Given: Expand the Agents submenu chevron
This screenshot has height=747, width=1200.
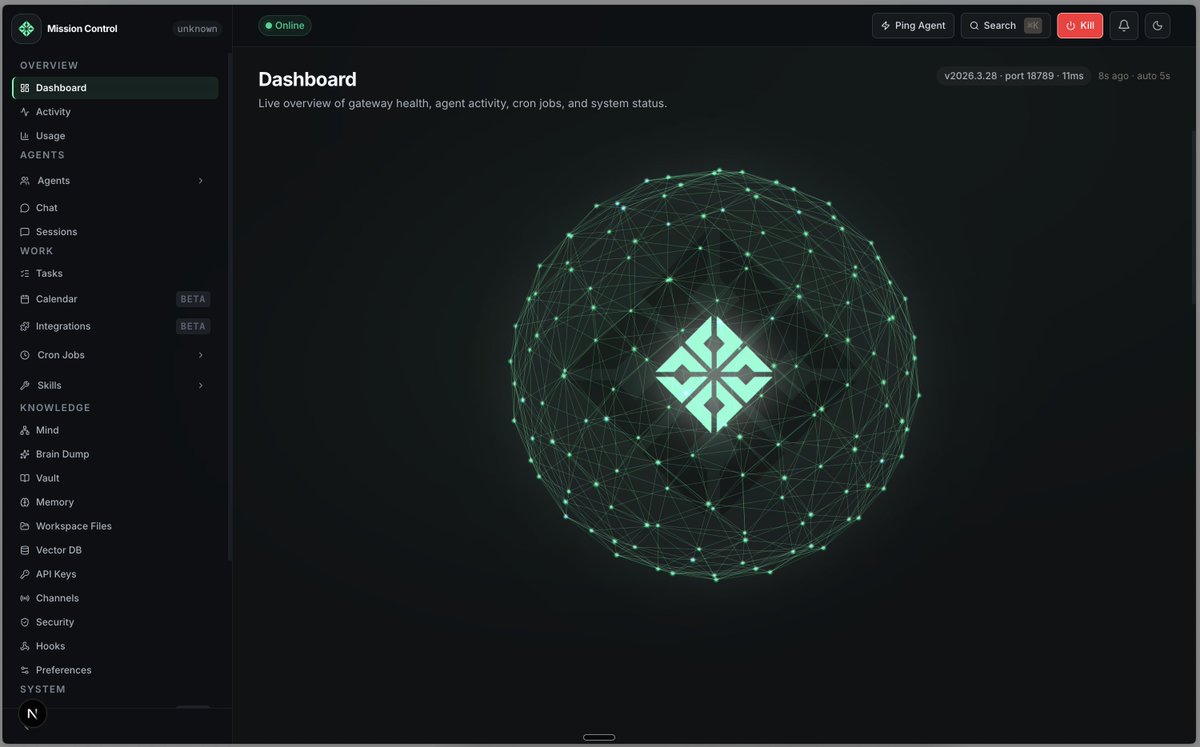Looking at the screenshot, I should coord(200,181).
